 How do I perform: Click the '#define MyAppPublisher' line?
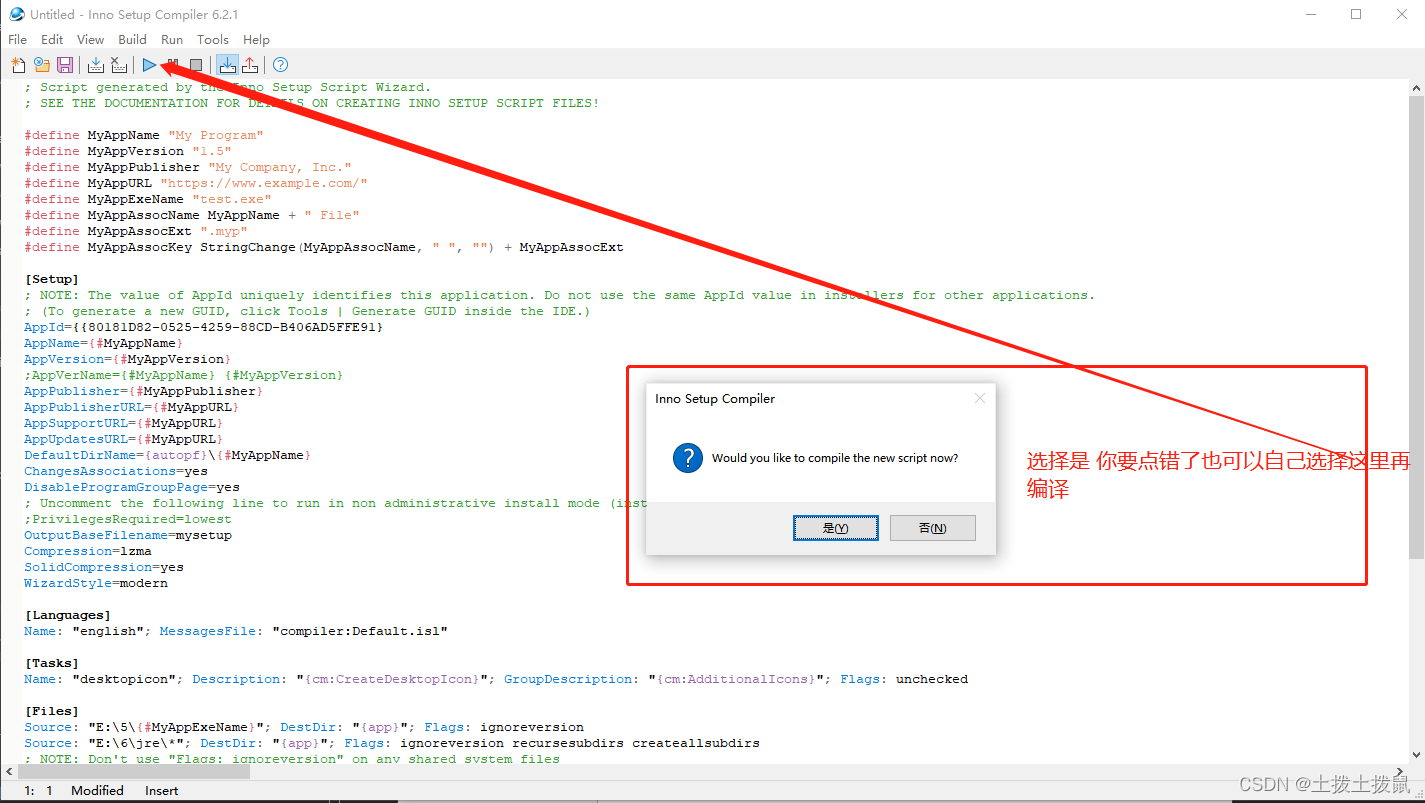coord(188,167)
